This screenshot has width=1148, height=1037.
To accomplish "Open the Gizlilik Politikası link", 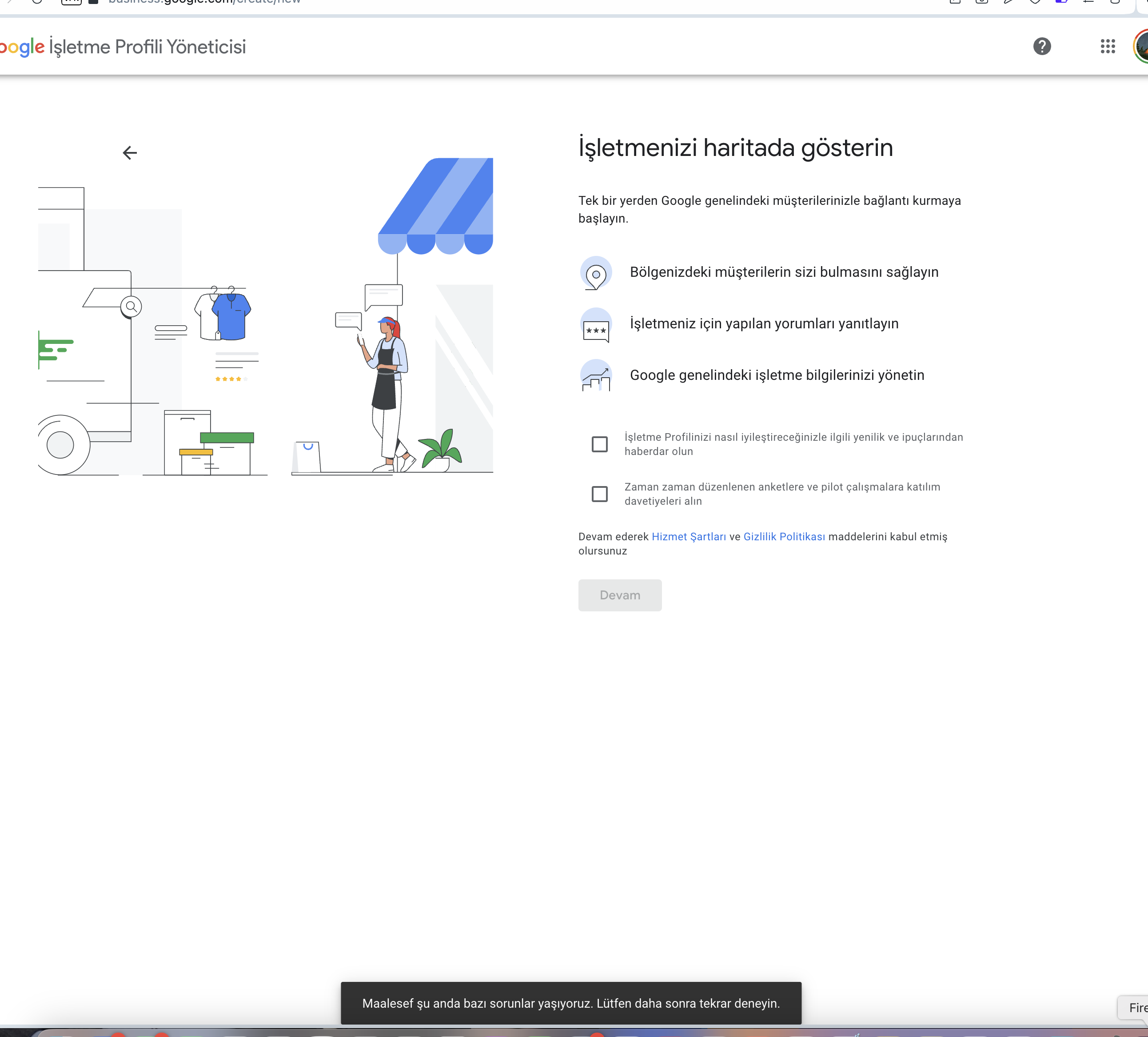I will click(784, 536).
